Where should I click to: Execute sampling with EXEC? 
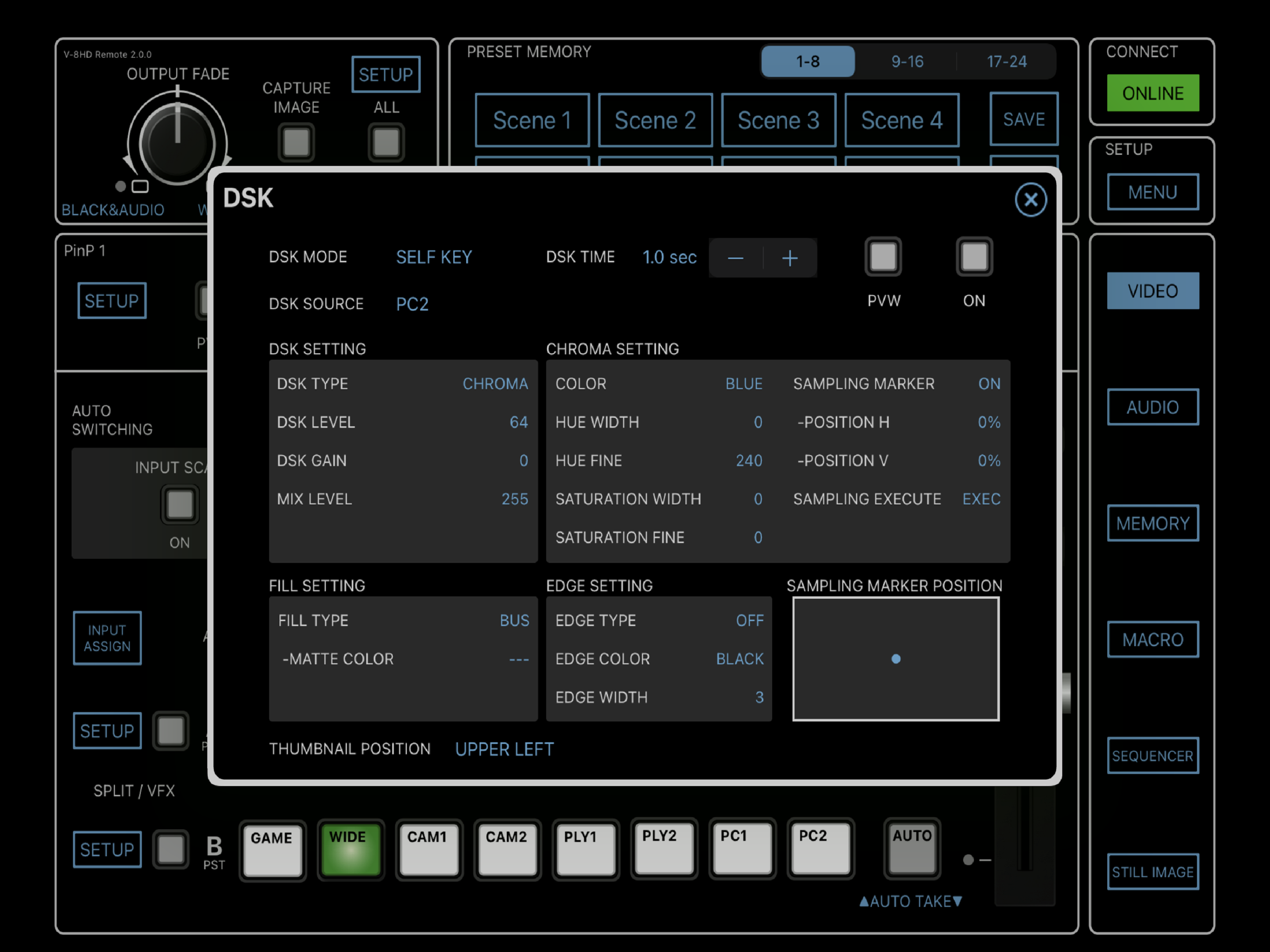coord(981,499)
